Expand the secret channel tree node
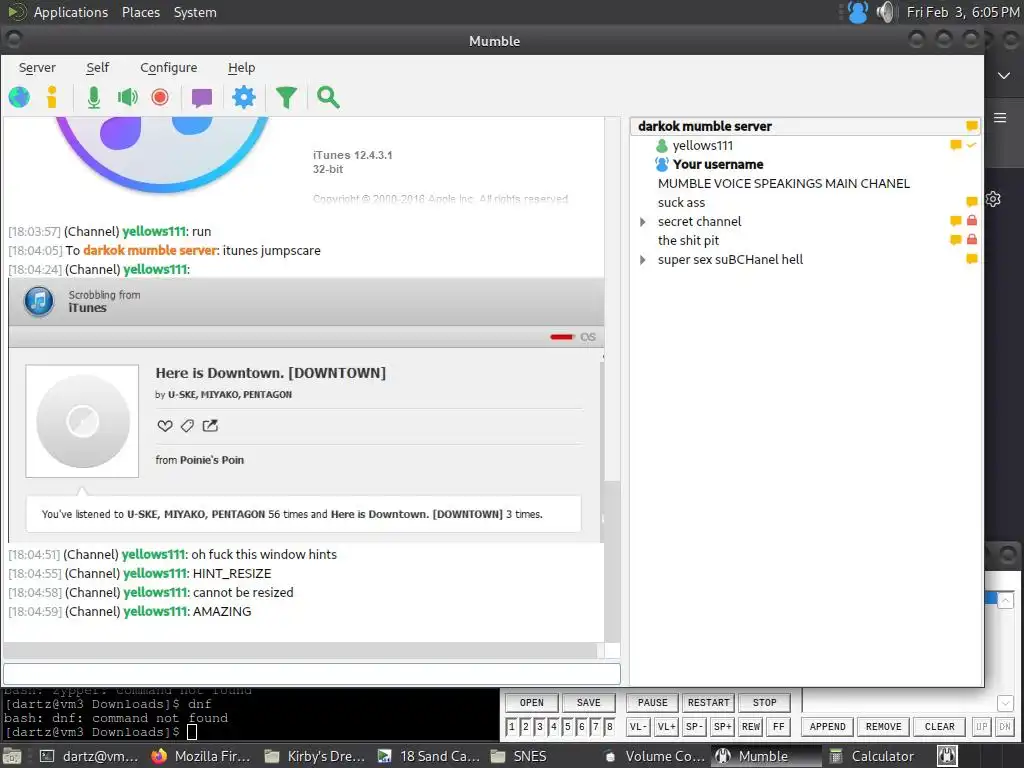The image size is (1024, 768). click(x=643, y=222)
